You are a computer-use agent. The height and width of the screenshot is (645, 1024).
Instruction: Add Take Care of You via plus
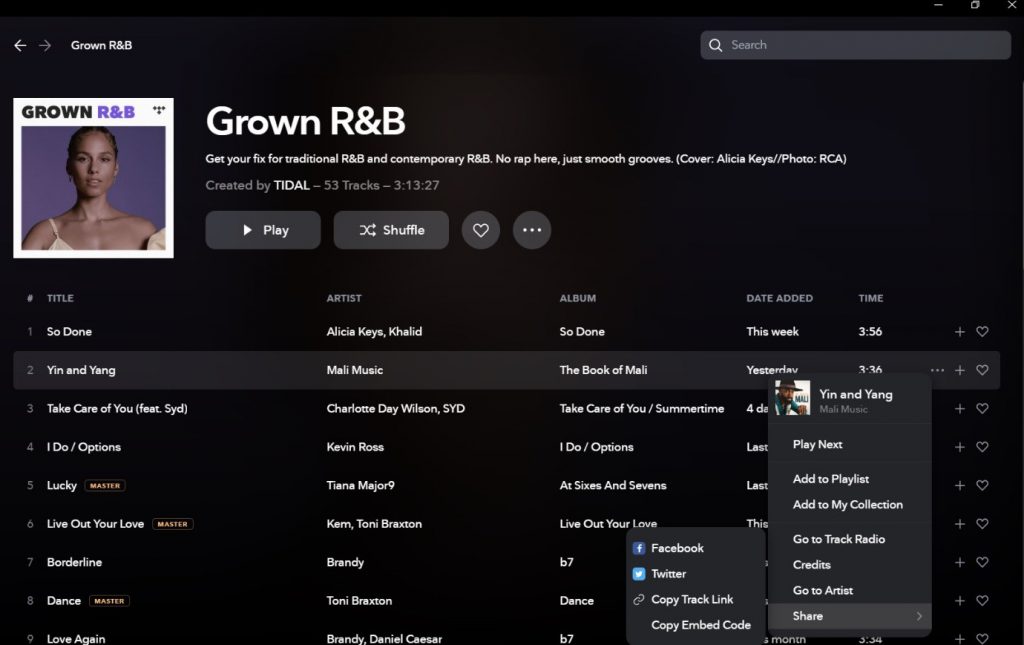click(959, 409)
